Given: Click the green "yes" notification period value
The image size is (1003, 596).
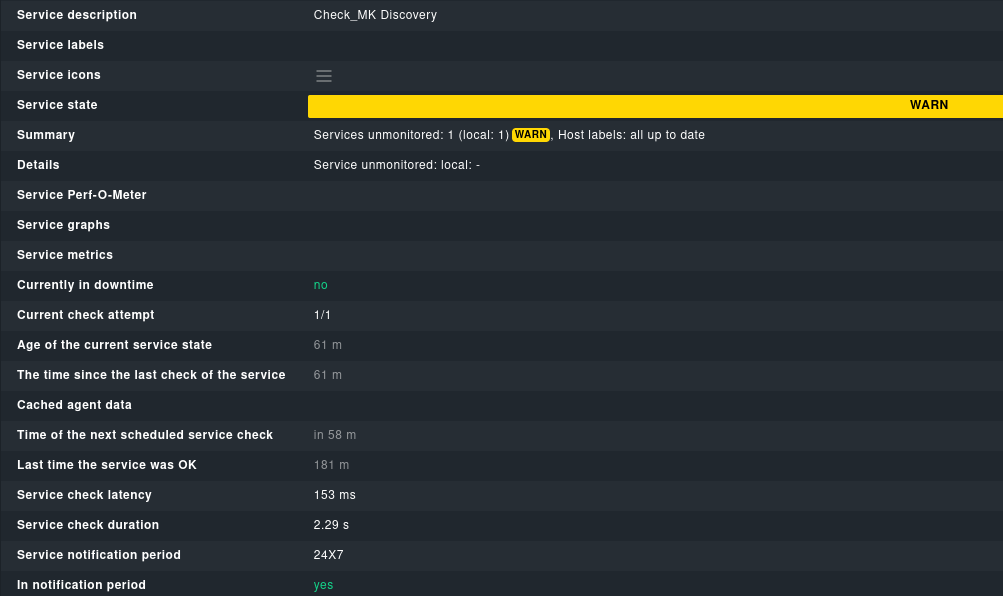Looking at the screenshot, I should tap(323, 585).
